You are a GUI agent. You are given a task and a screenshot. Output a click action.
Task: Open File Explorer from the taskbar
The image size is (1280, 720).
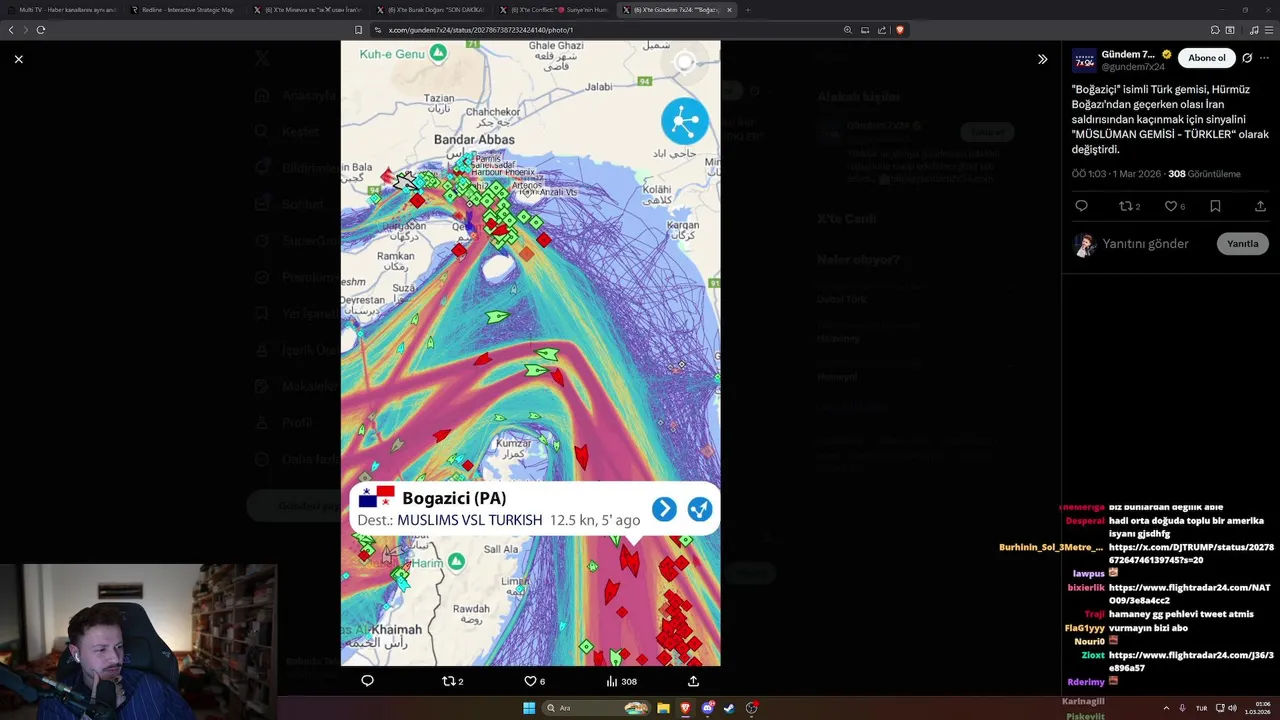tap(663, 708)
